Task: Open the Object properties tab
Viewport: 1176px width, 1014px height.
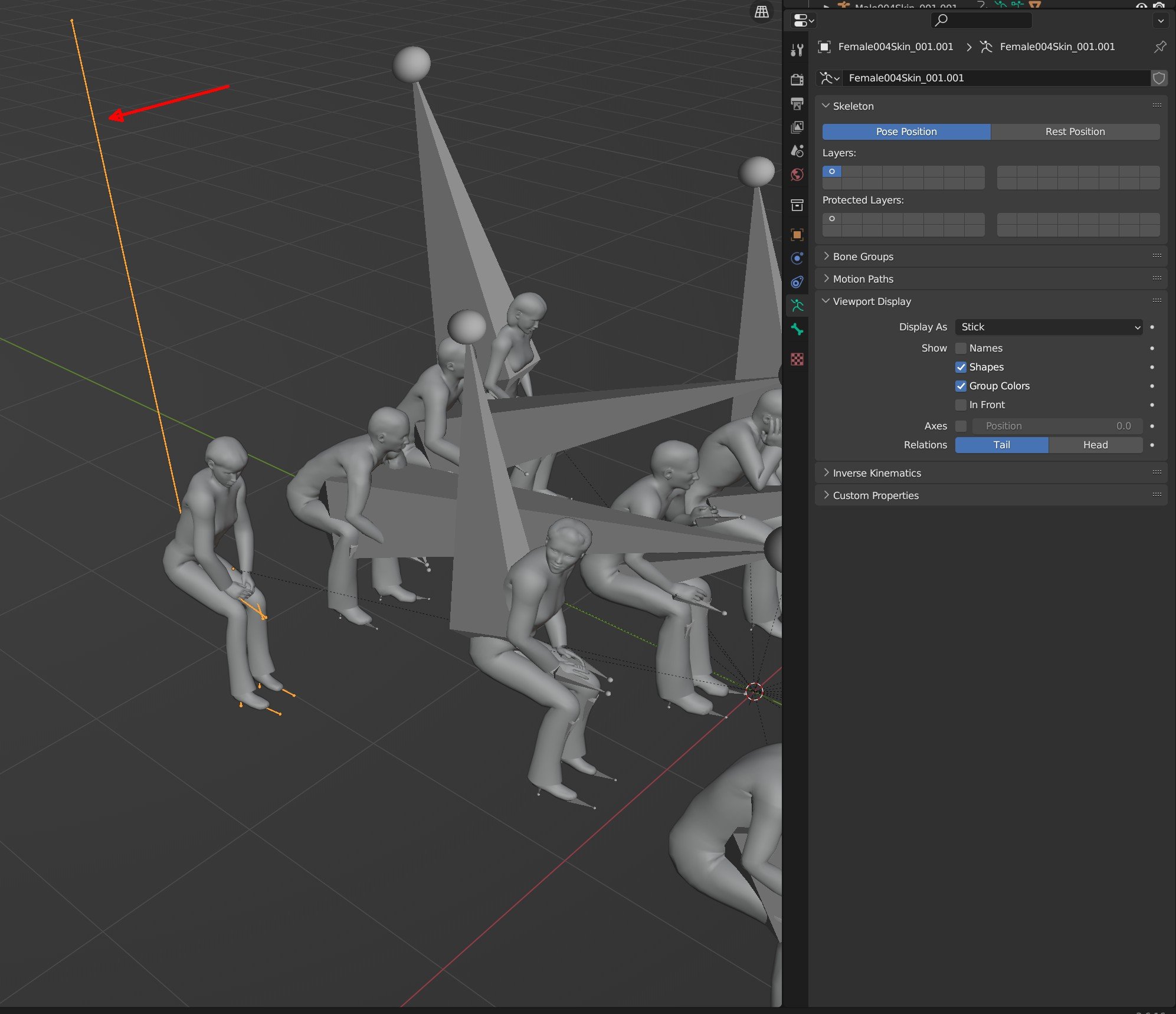Action: tap(797, 235)
